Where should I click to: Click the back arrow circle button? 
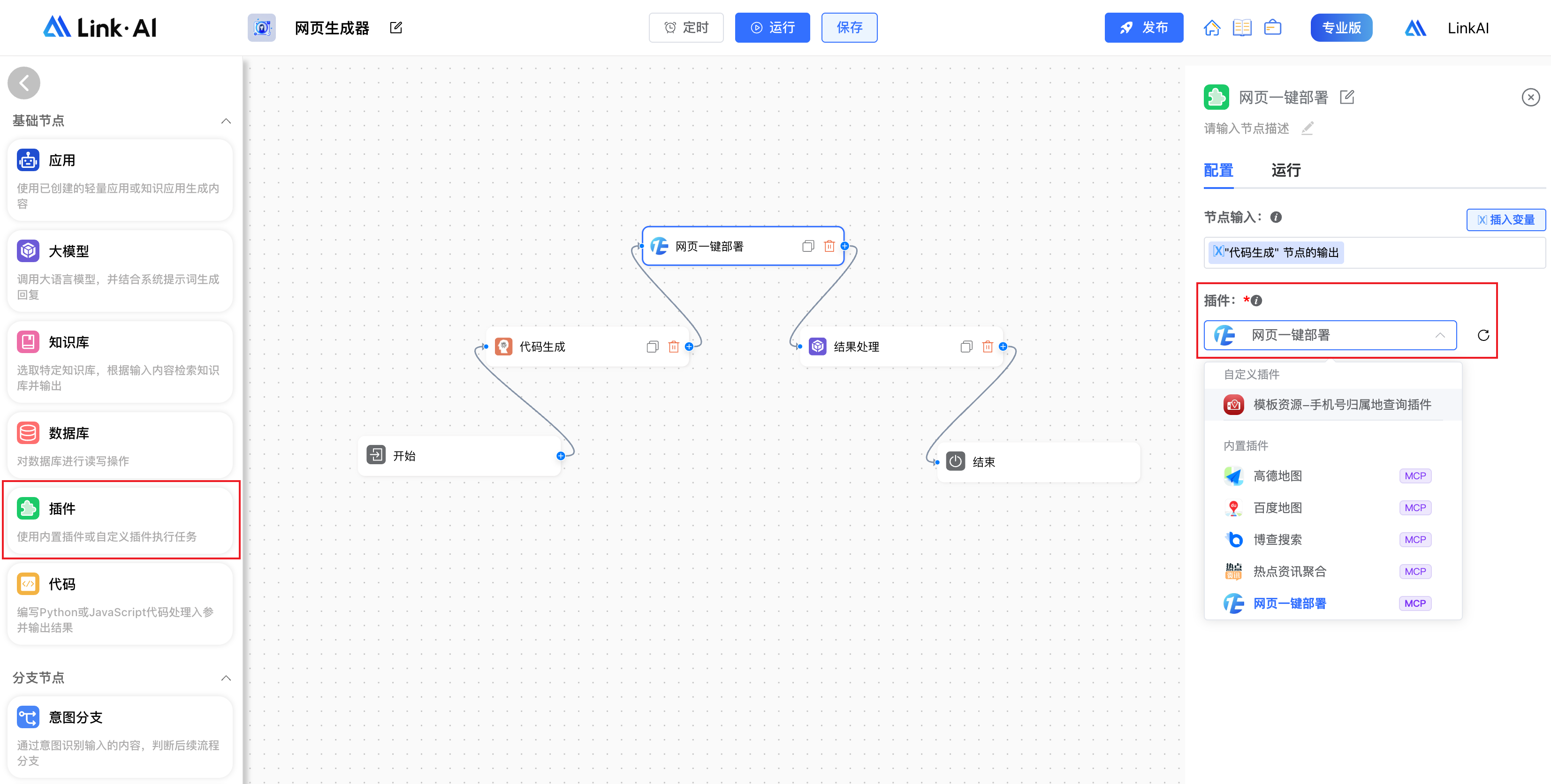click(24, 83)
